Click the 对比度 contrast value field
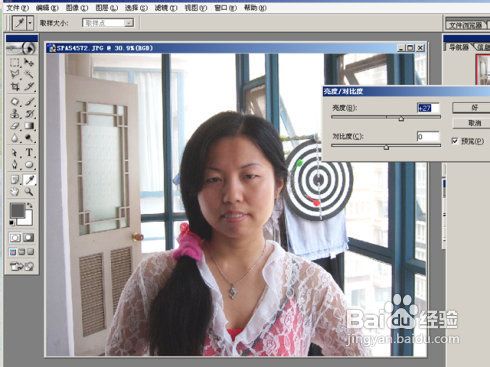This screenshot has width=490, height=367. (x=428, y=136)
